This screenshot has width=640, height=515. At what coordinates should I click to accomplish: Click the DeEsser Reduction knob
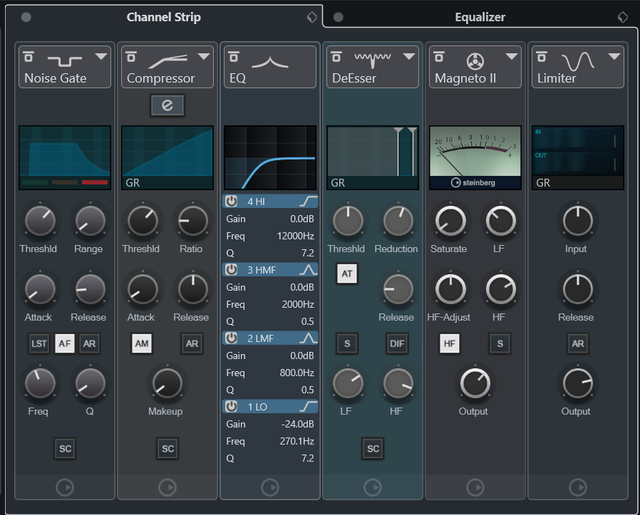click(398, 221)
